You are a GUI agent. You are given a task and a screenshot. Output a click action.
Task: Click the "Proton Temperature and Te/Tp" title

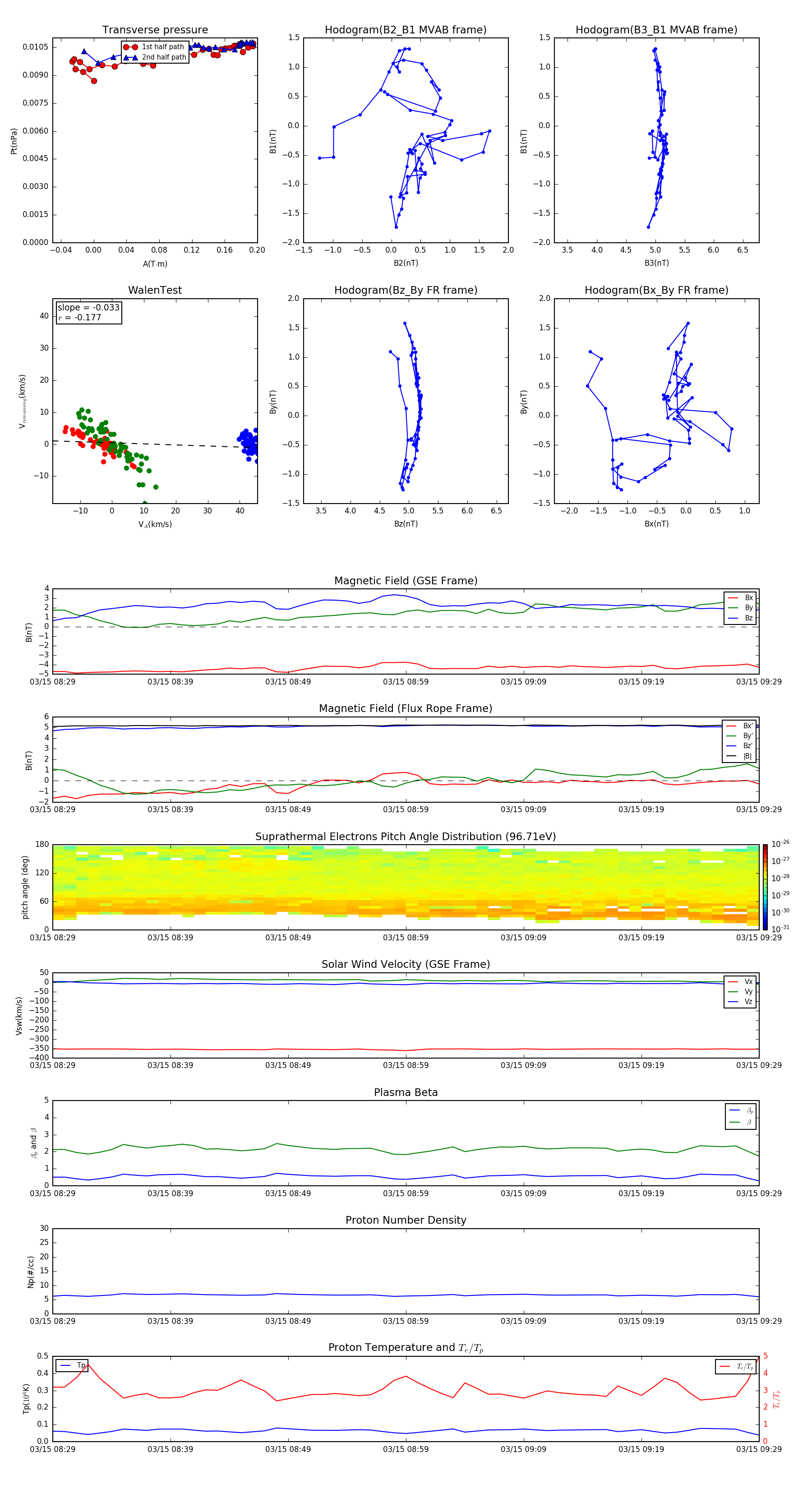406,1348
